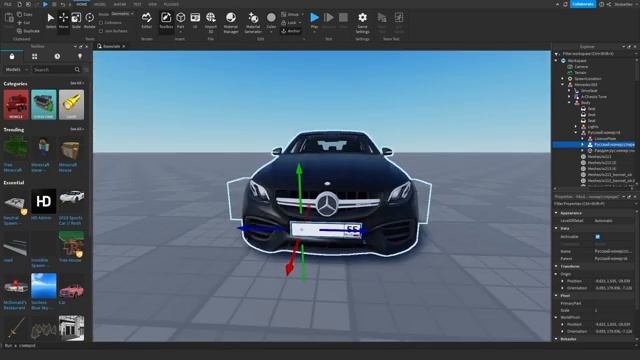
Task: Open the Material Generator
Action: (253, 22)
